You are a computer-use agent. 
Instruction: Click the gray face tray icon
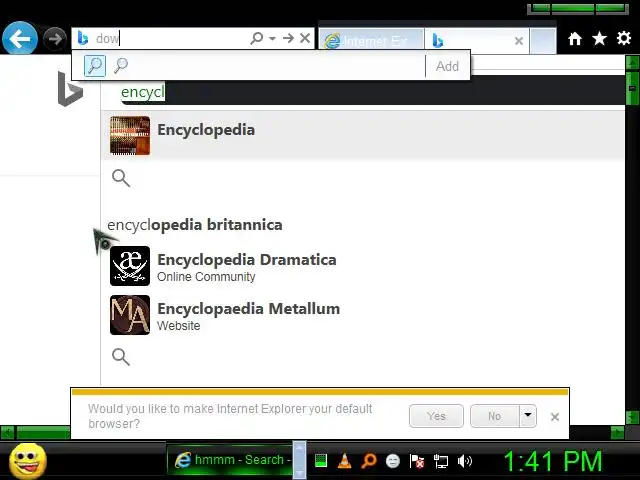[393, 461]
